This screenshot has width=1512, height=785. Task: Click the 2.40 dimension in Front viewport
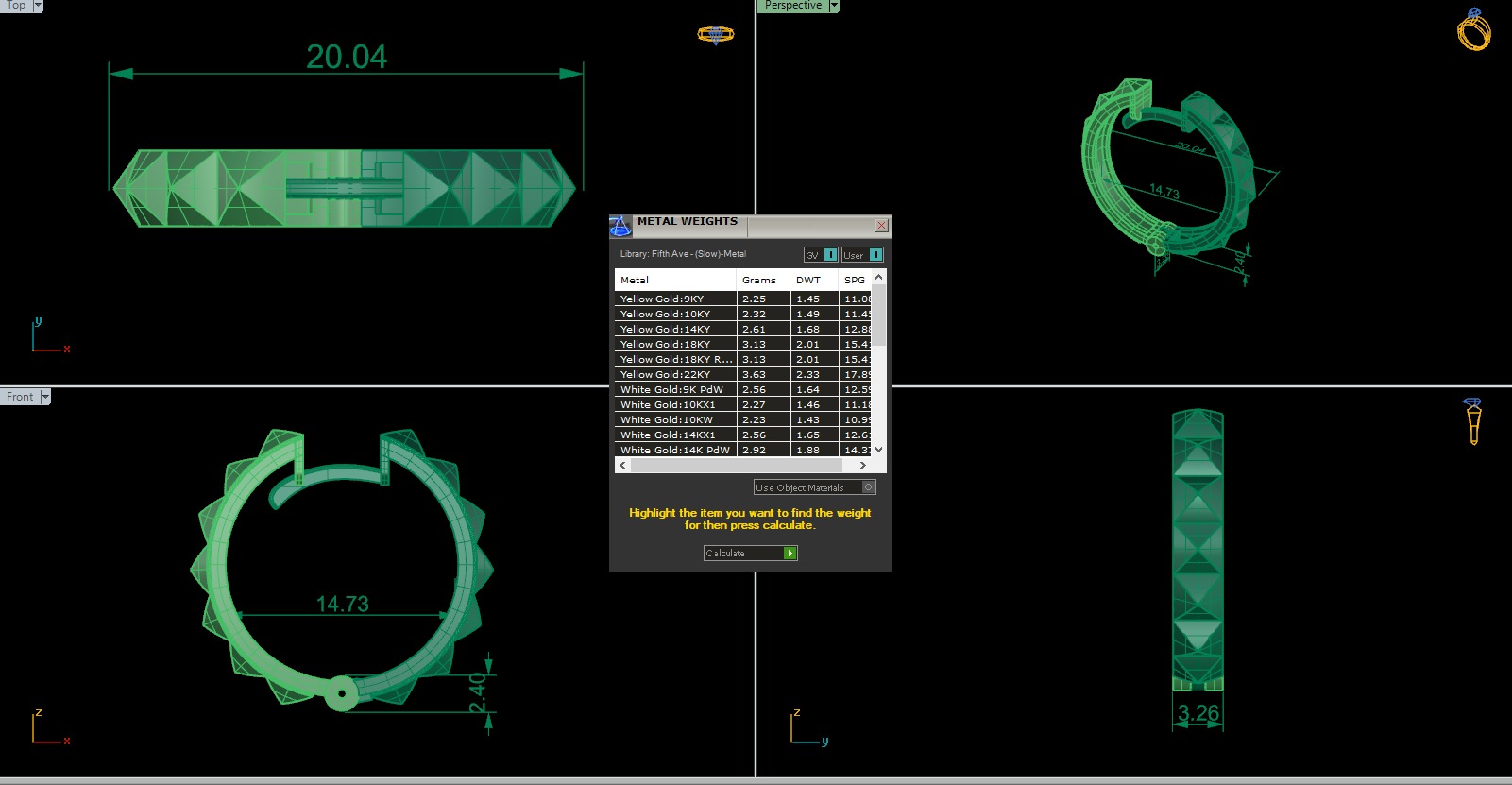478,692
